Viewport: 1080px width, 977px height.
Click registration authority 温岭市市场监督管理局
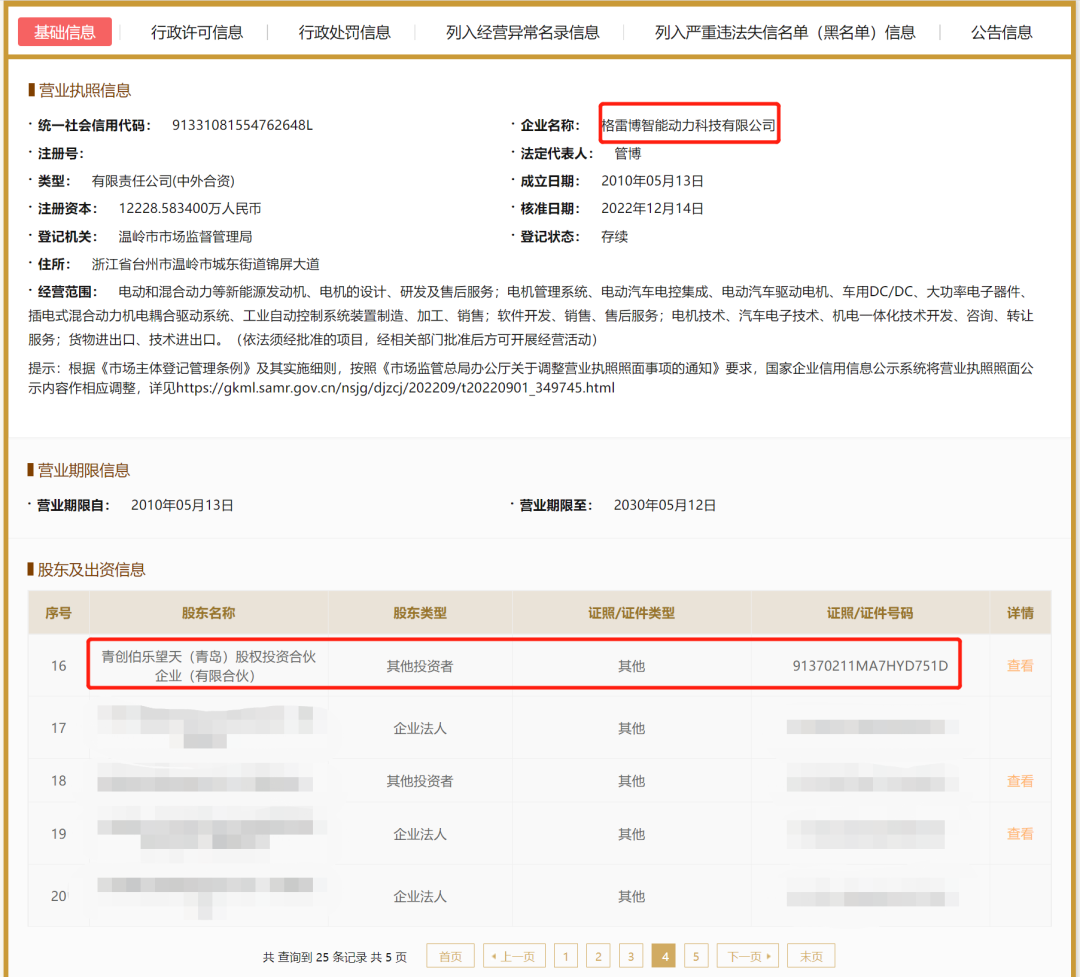185,236
